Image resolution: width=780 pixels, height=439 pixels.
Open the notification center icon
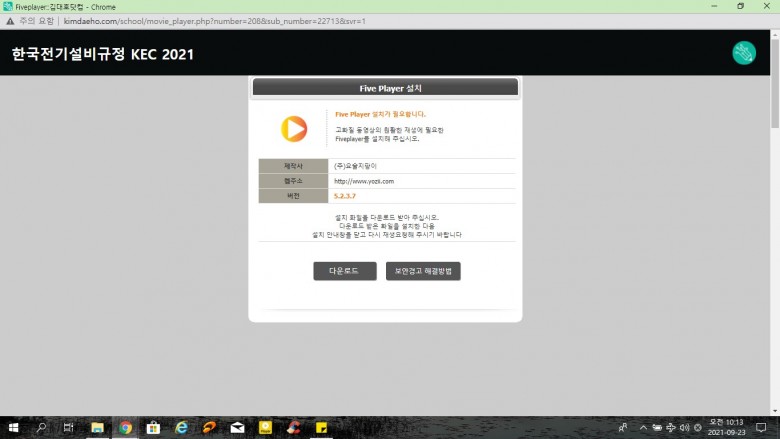(x=760, y=427)
